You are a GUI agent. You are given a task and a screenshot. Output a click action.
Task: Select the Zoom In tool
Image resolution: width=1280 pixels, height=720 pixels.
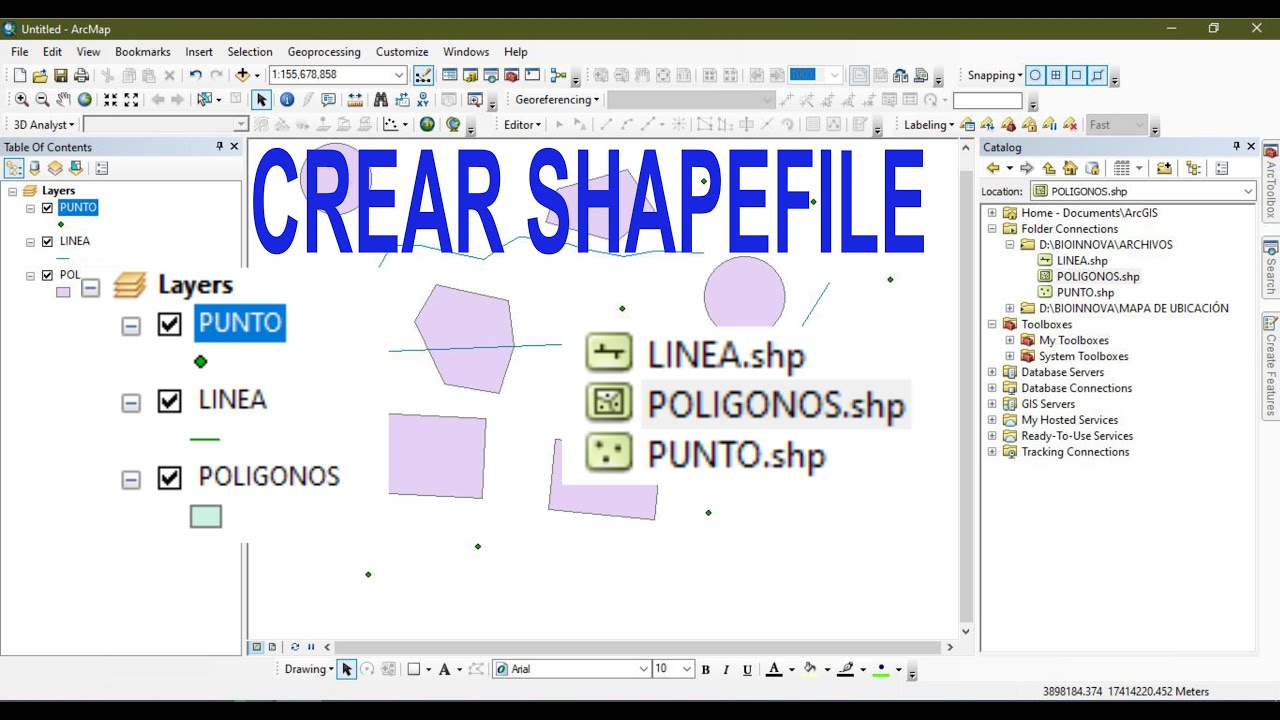tap(21, 99)
